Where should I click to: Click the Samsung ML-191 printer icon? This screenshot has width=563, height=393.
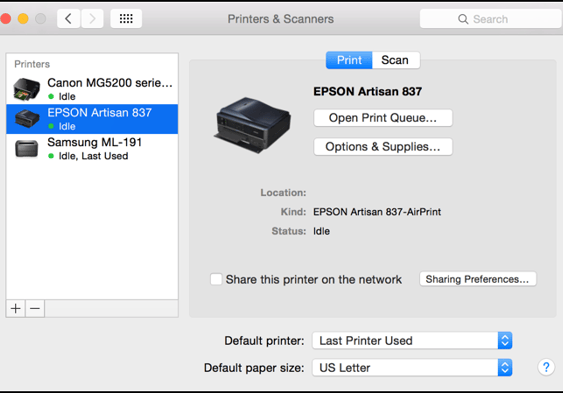pos(27,149)
